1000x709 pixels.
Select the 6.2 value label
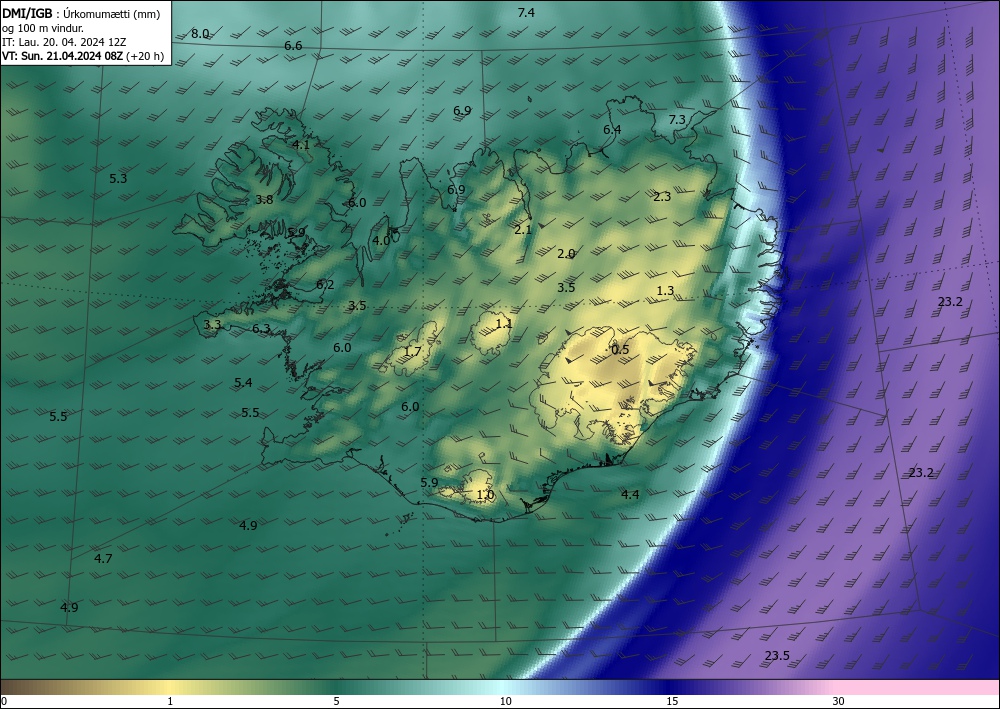point(325,284)
